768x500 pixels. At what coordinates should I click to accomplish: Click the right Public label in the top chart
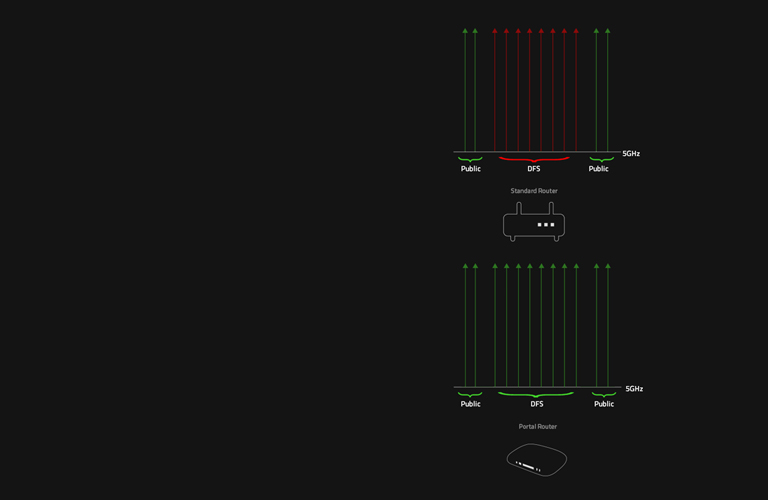(599, 169)
